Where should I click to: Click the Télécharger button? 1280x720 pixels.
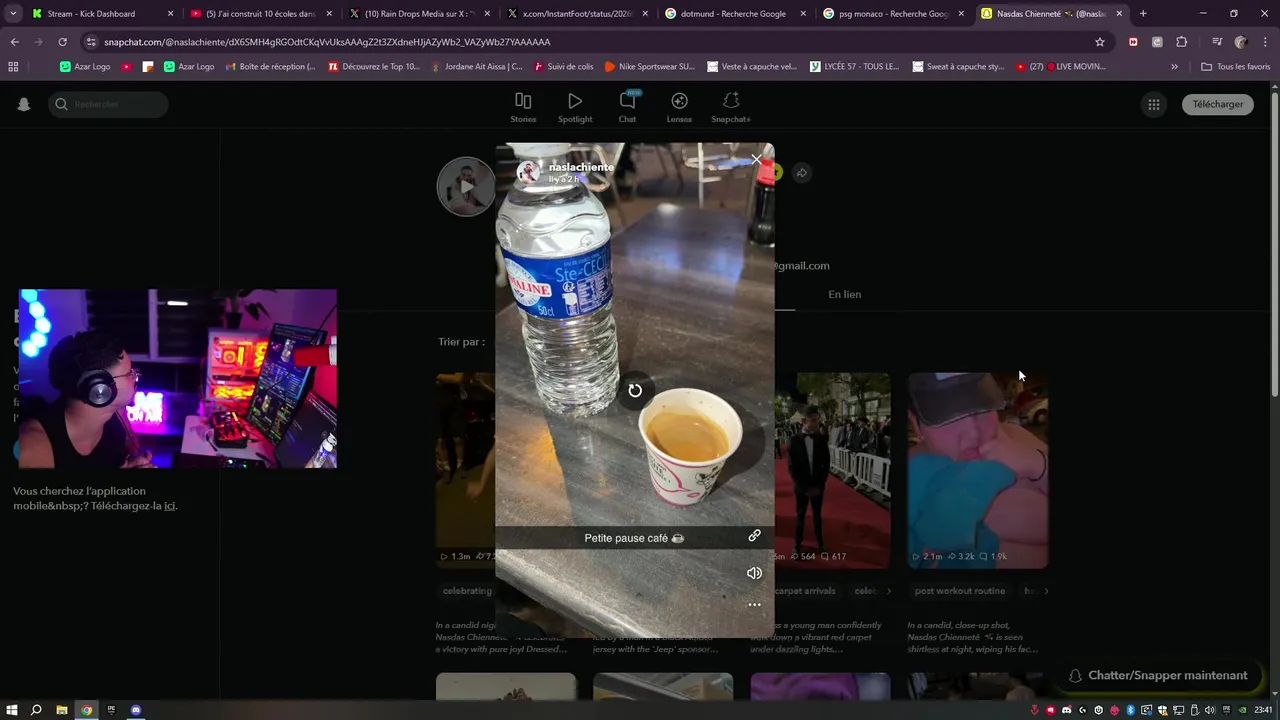pos(1218,104)
